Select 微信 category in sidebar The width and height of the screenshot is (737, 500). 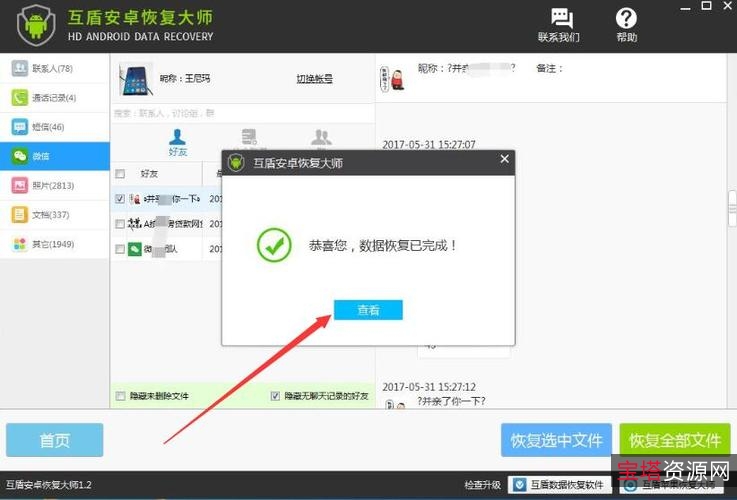(x=55, y=156)
